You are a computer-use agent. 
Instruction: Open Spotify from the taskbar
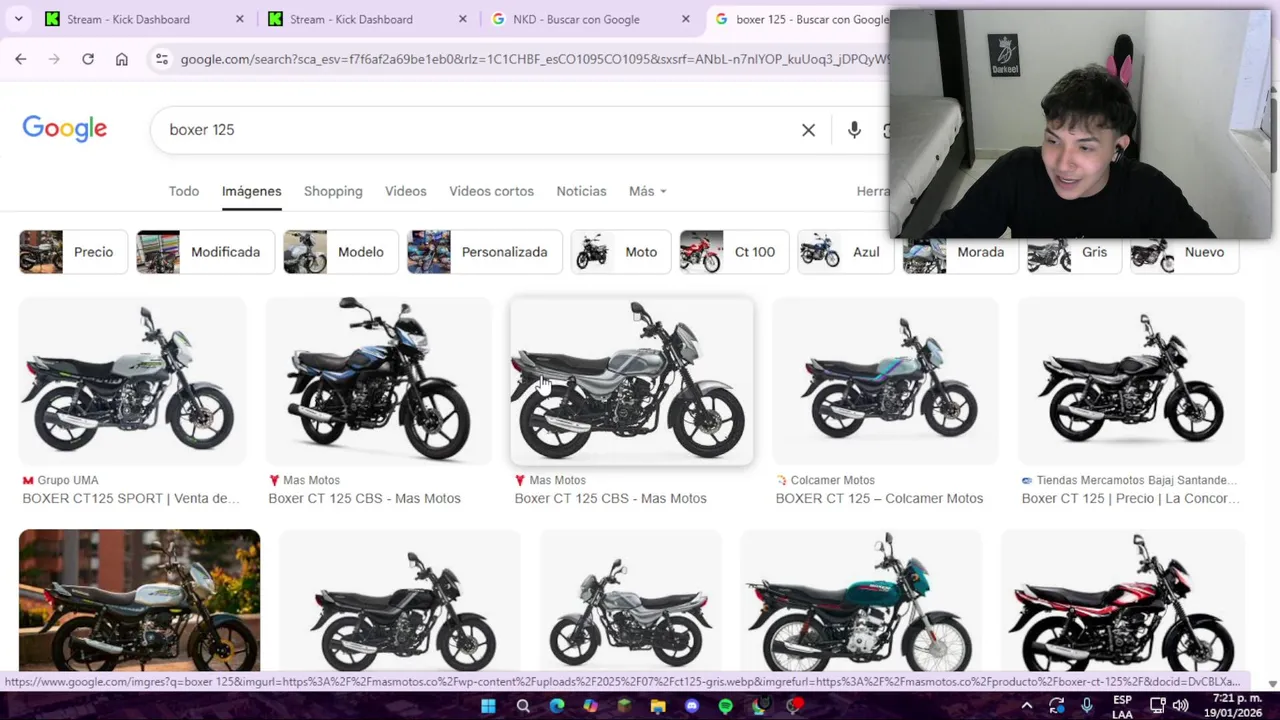(726, 706)
